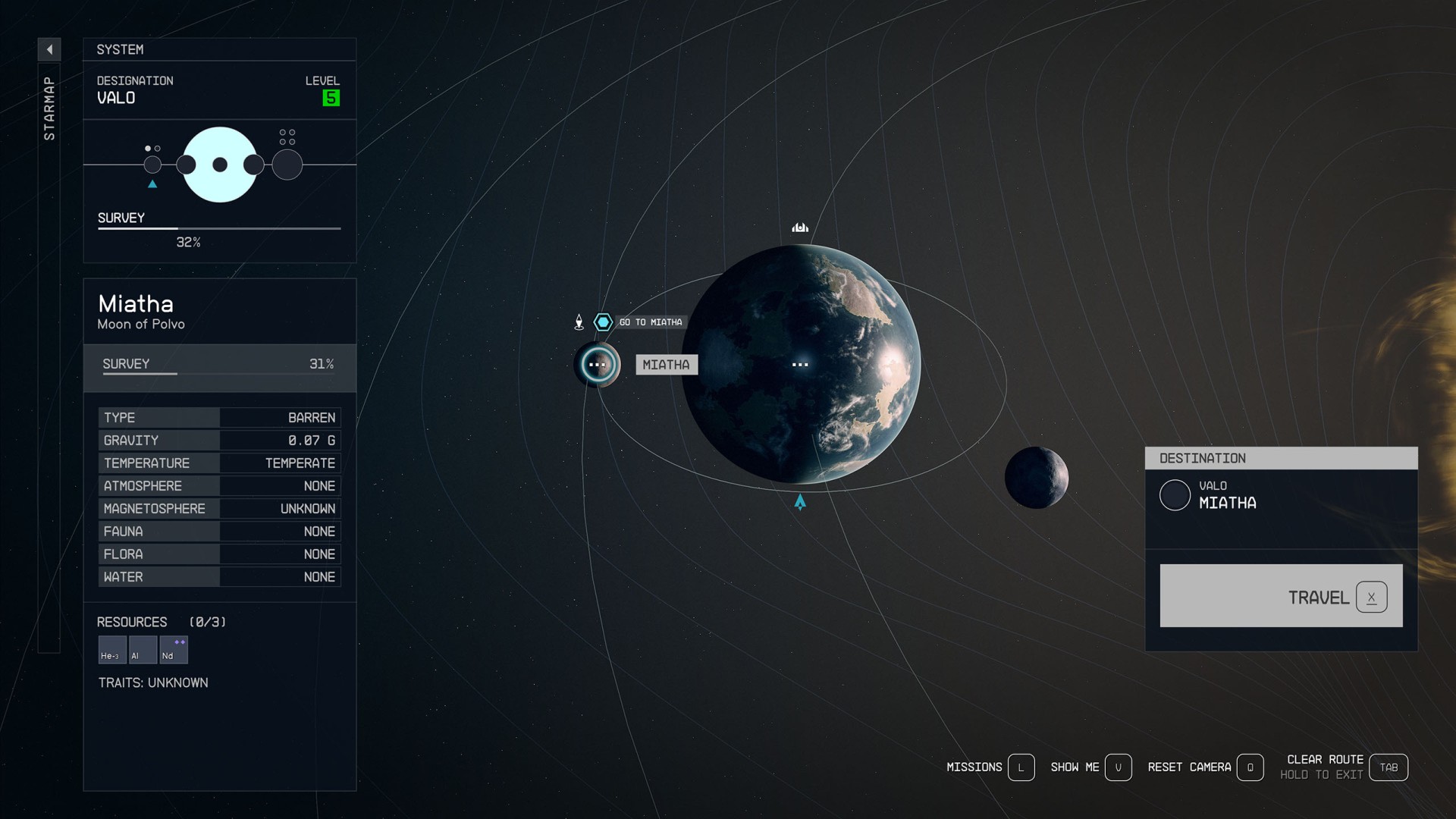Select the filled white moon dot in diagram
Image resolution: width=1456 pixels, height=819 pixels.
[x=148, y=149]
